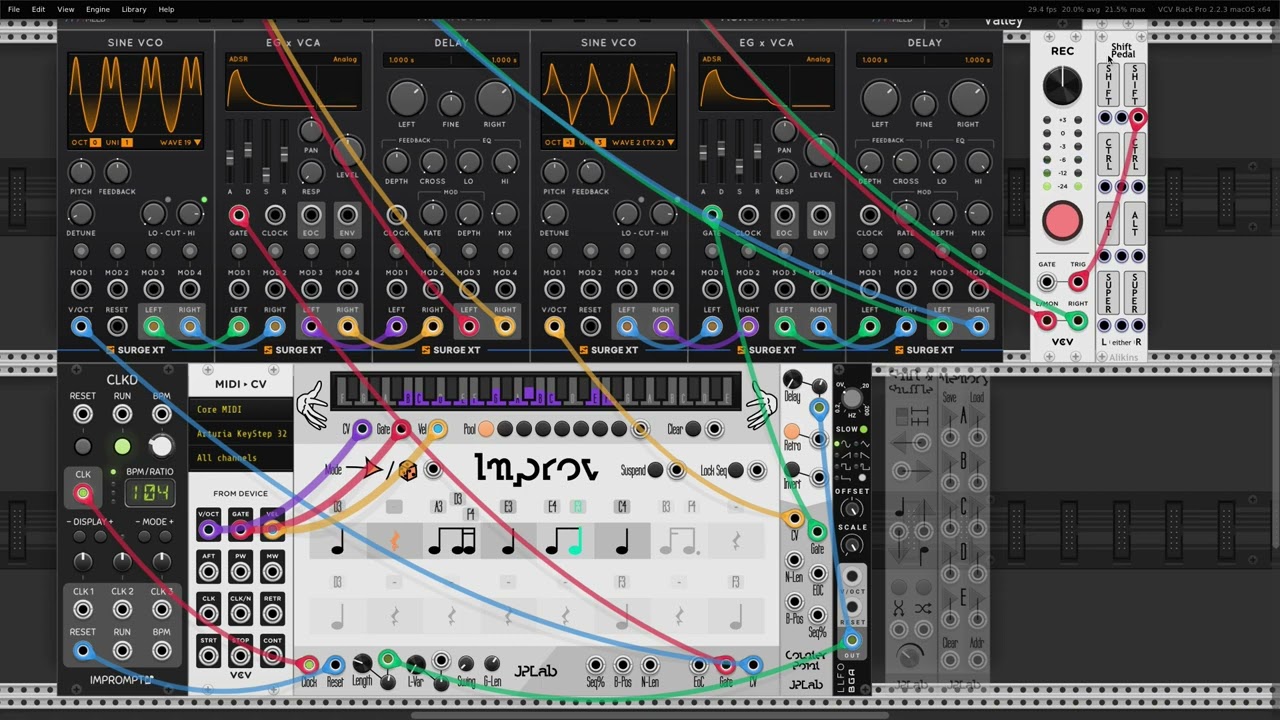Click the white BPM knob on CLKD
The image size is (1280, 720).
[x=161, y=446]
